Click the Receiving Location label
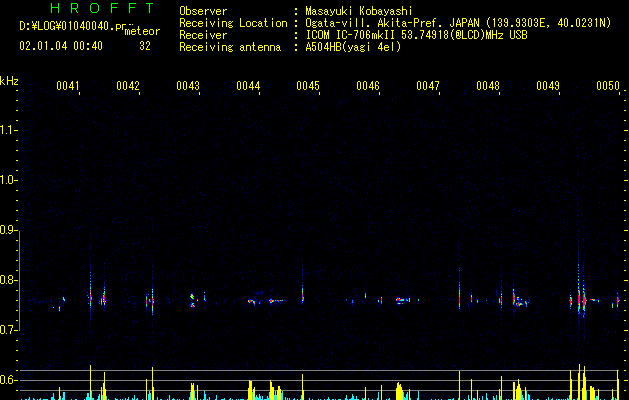This screenshot has width=629, height=400. [x=233, y=23]
